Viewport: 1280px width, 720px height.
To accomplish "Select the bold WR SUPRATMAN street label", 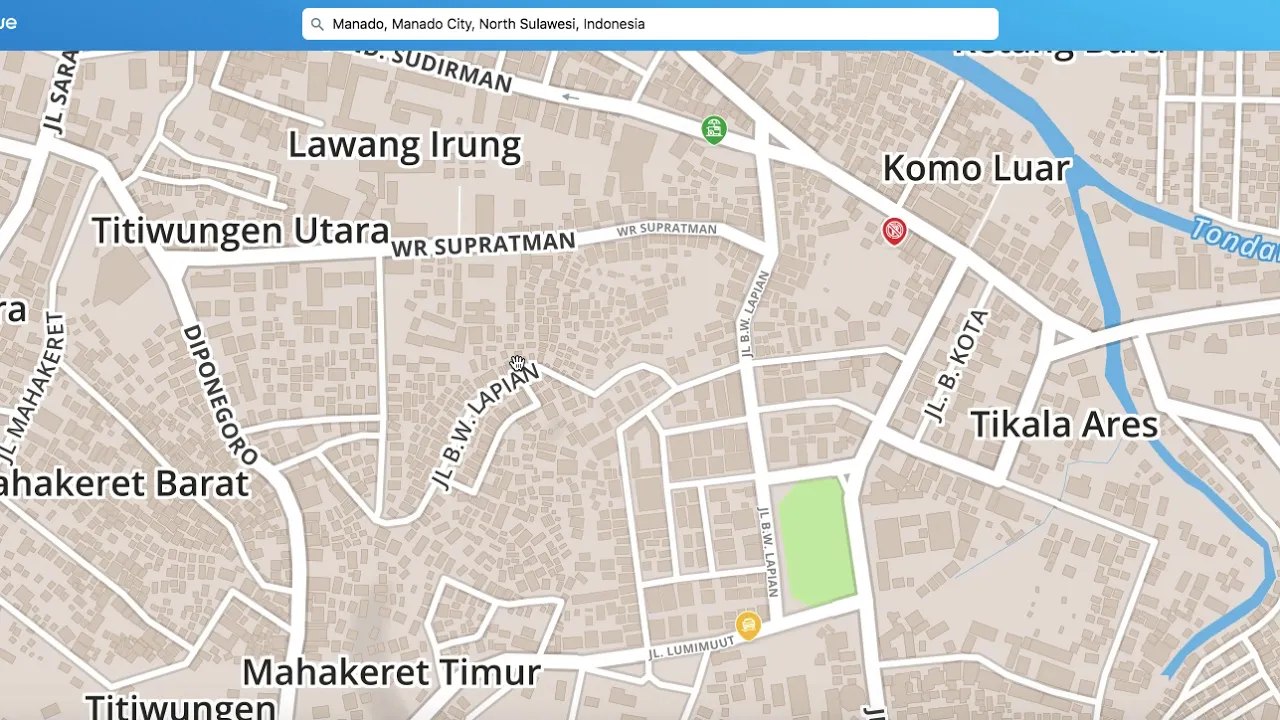I will [x=484, y=244].
